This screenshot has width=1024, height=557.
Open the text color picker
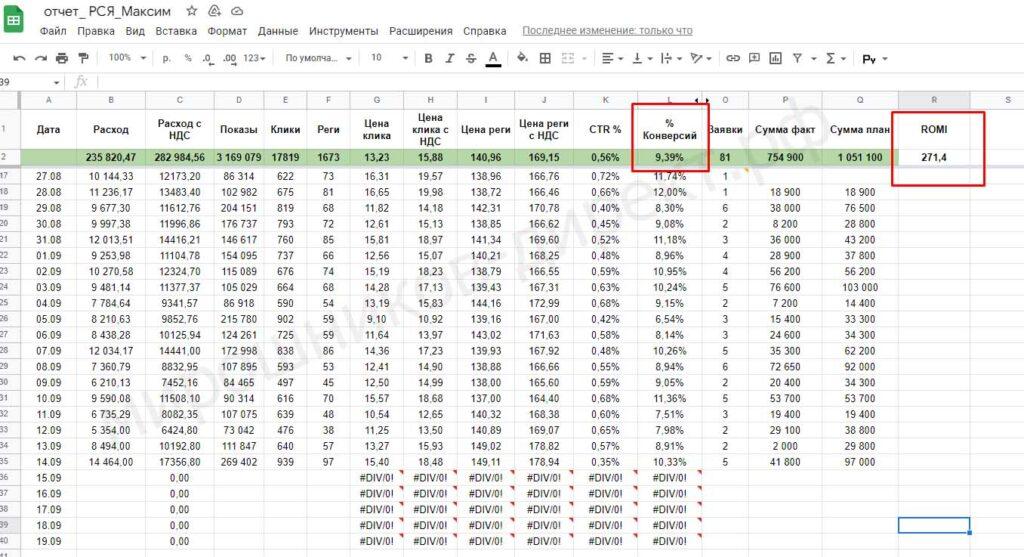click(493, 59)
